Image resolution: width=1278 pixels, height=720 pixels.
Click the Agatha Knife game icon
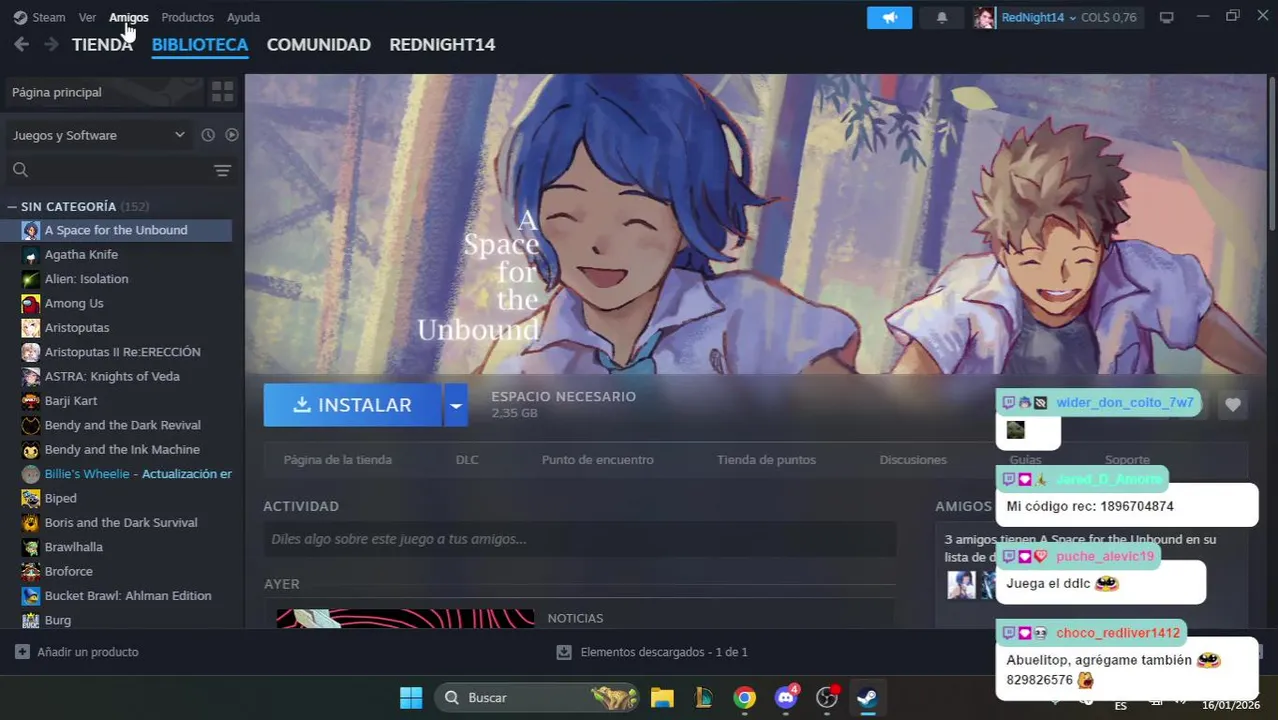coord(31,254)
